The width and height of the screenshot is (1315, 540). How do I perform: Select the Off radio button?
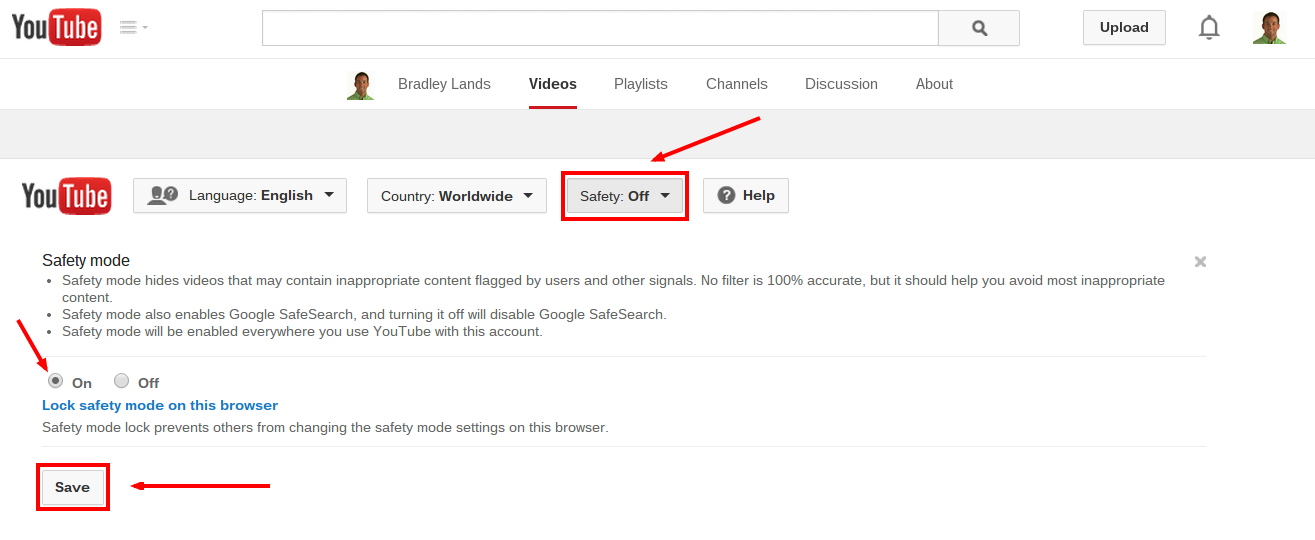point(122,381)
